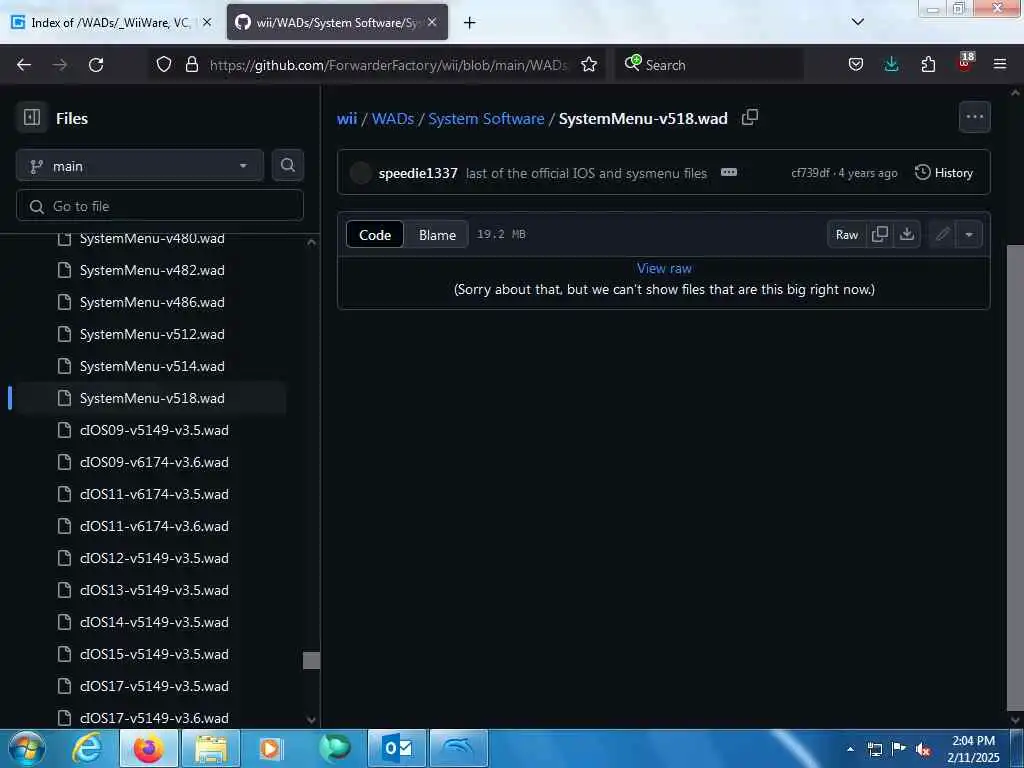The width and height of the screenshot is (1024, 768).
Task: Open cIOS12-v5149-v3.5.wad in file tree
Action: tap(152, 558)
